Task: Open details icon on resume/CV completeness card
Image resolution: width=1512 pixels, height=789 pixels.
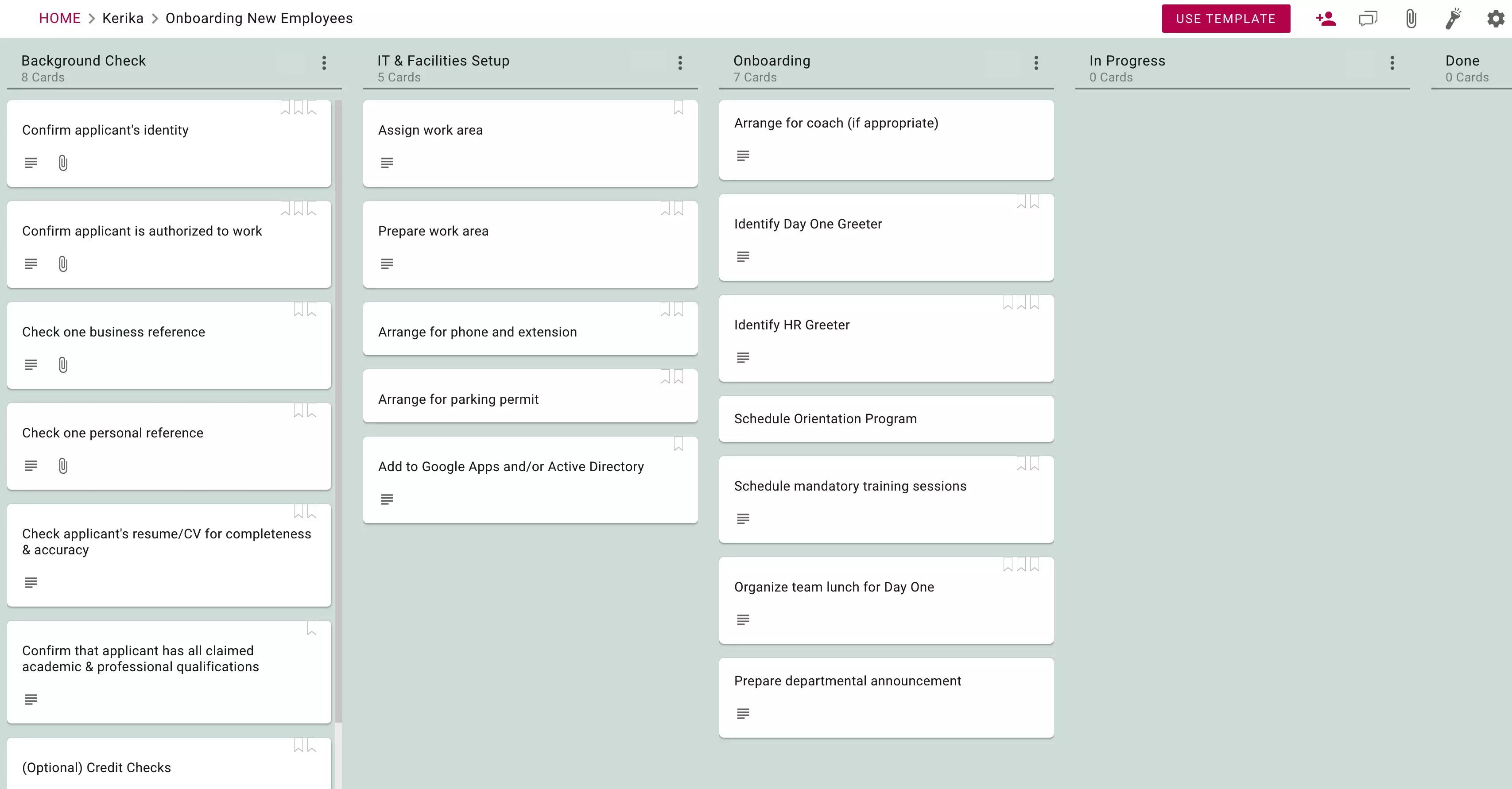Action: click(31, 582)
